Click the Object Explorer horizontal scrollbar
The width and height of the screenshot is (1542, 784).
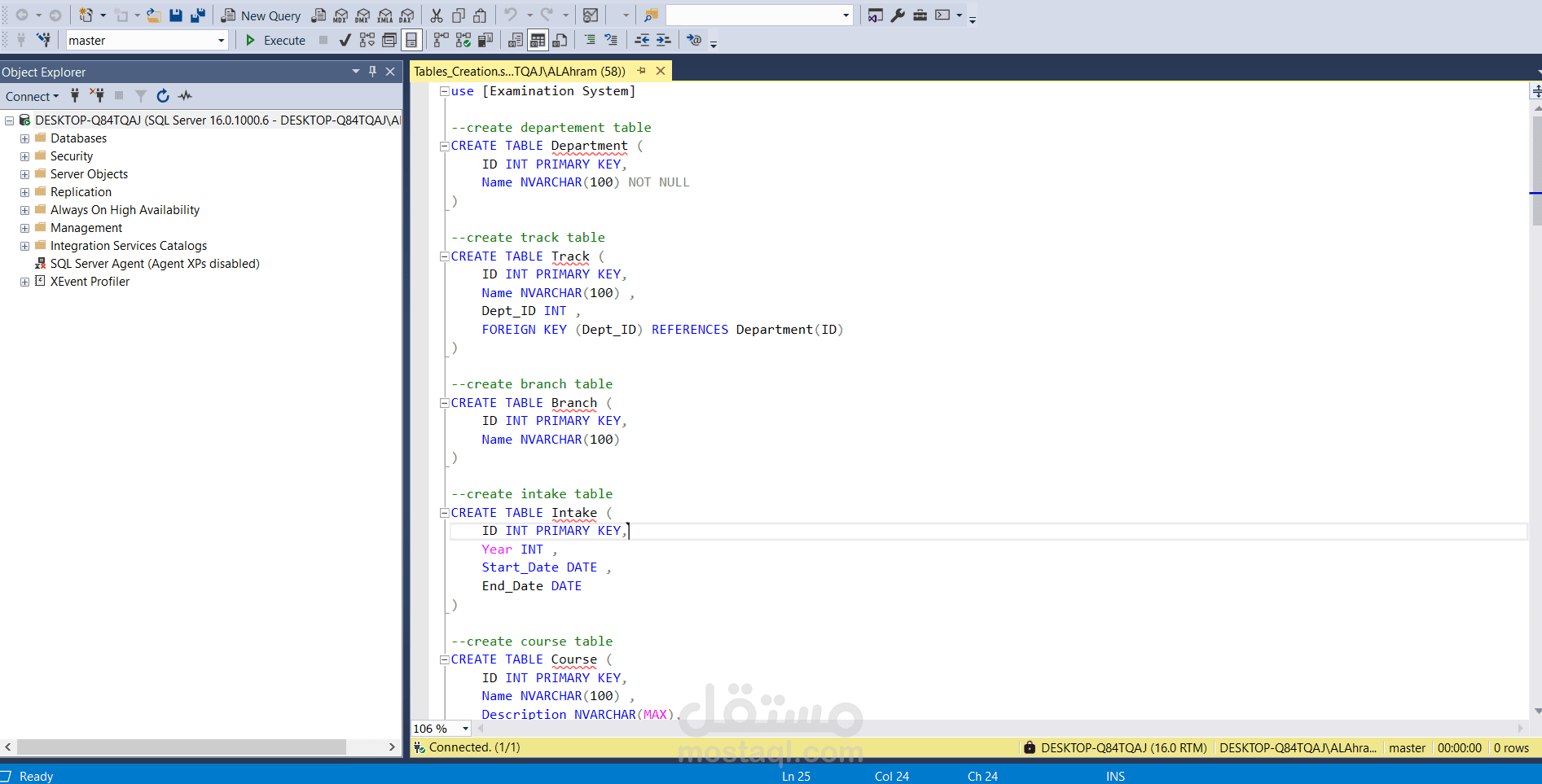pos(181,747)
